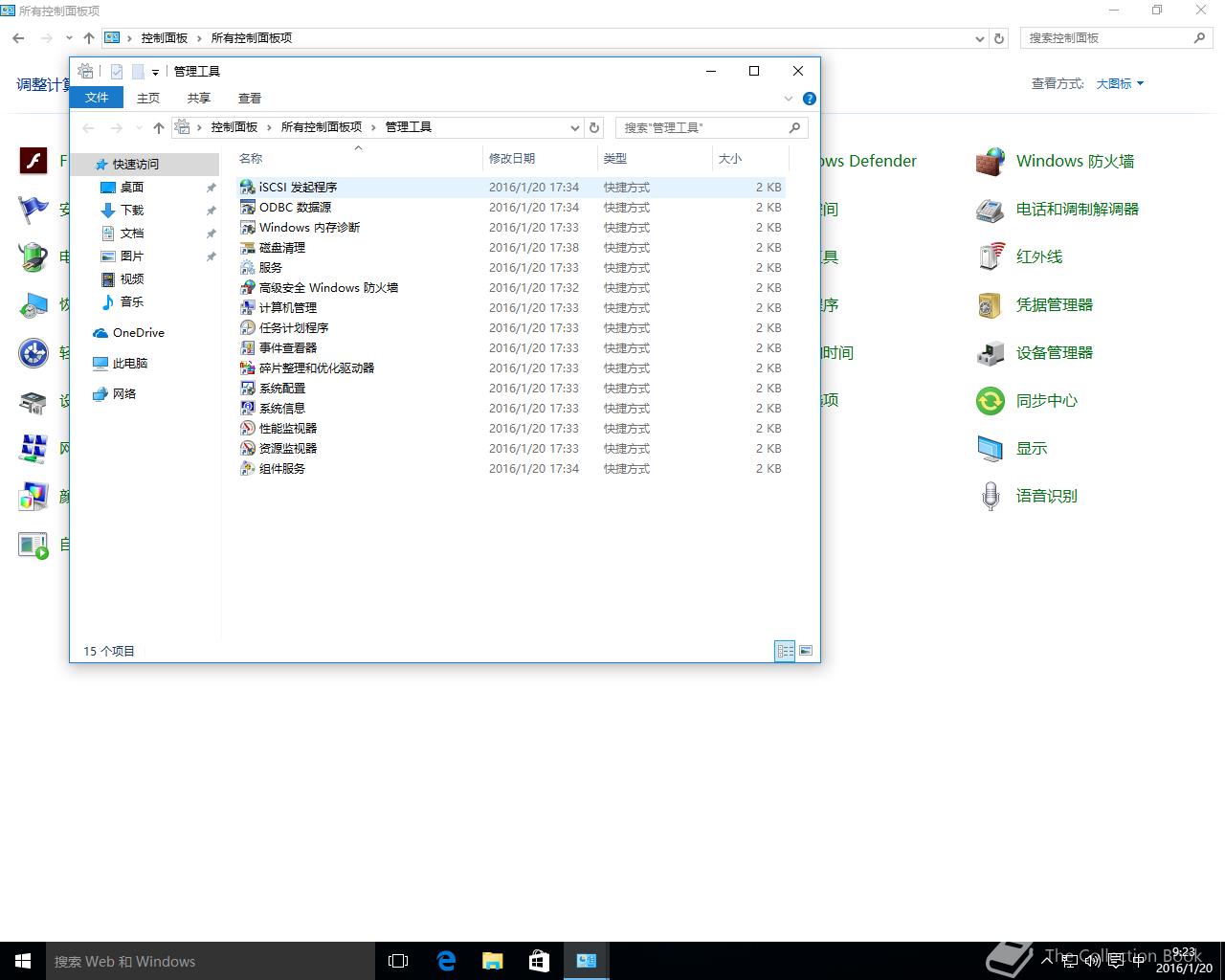Open the Help icon in 管理工具 ribbon
Image resolution: width=1225 pixels, height=980 pixels.
[x=810, y=99]
